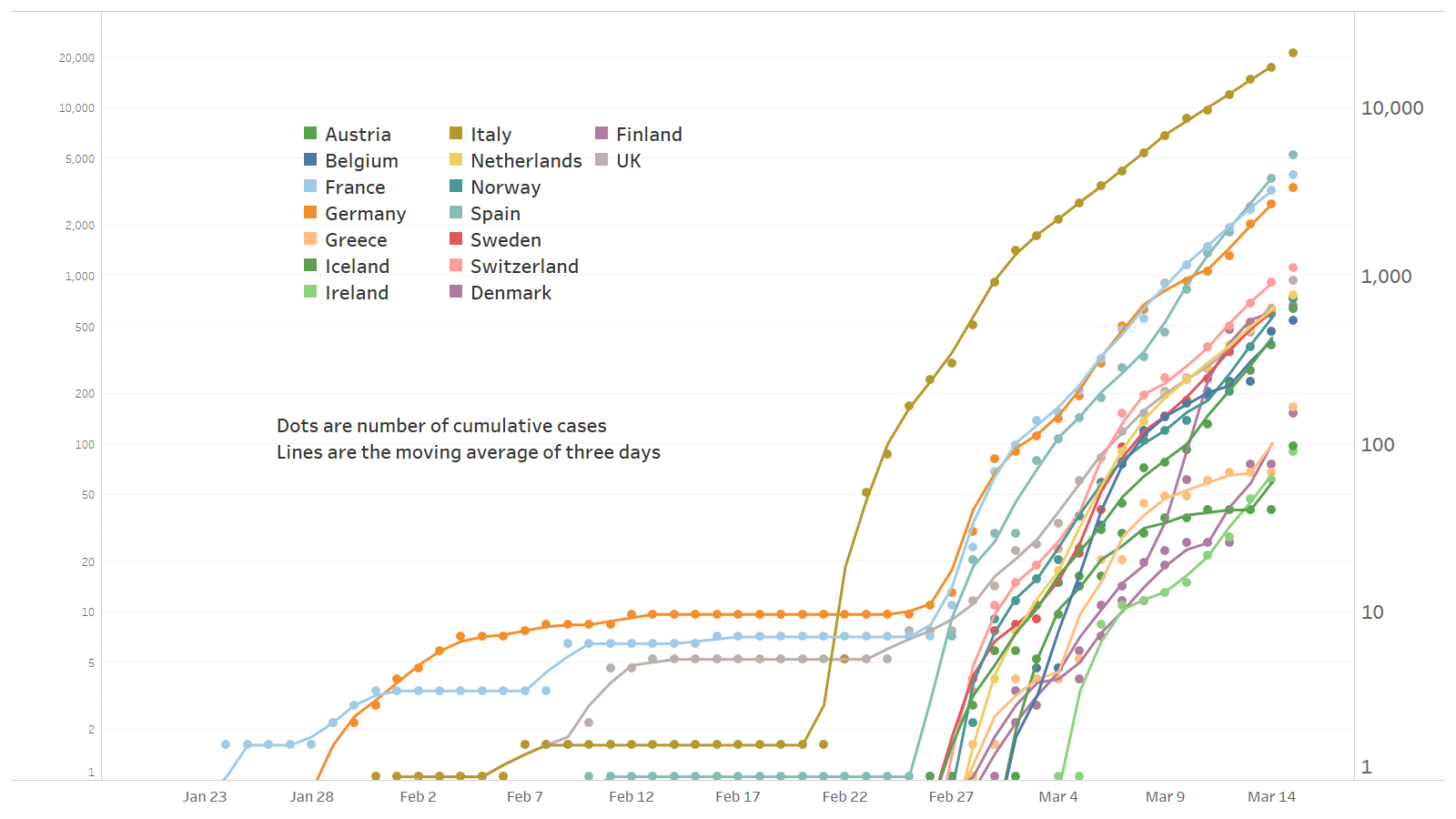
Task: Click the 20,000 left axis tick label
Action: 76,57
